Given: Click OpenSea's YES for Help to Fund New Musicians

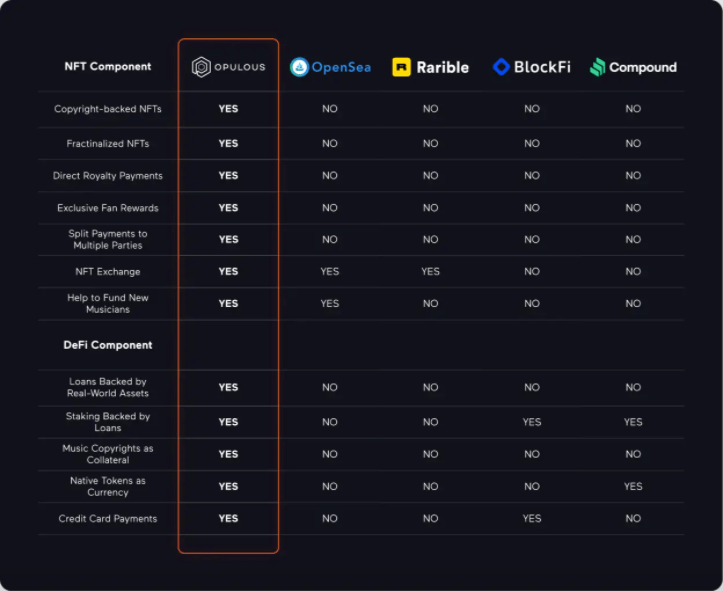Looking at the screenshot, I should (x=329, y=303).
